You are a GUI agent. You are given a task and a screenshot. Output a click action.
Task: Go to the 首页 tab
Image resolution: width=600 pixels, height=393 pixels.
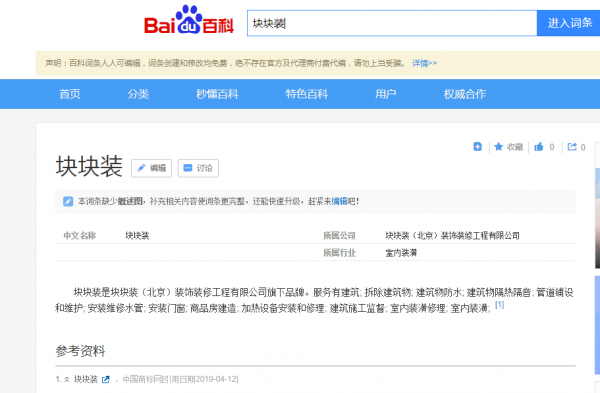pyautogui.click(x=70, y=94)
